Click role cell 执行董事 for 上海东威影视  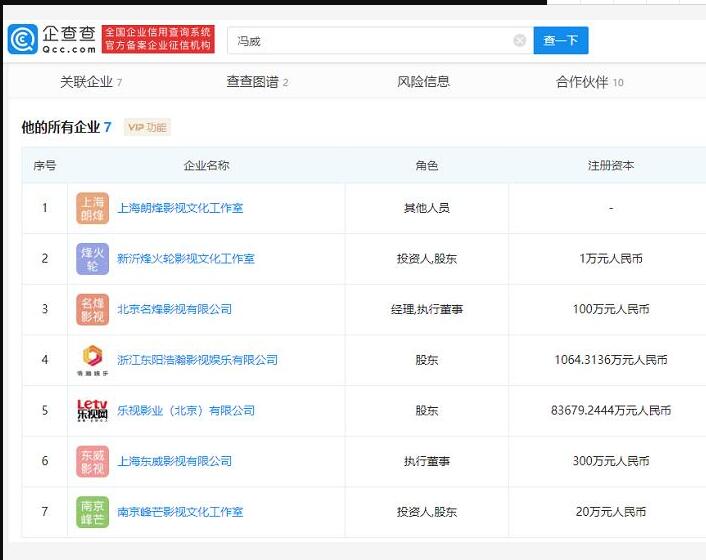point(427,461)
